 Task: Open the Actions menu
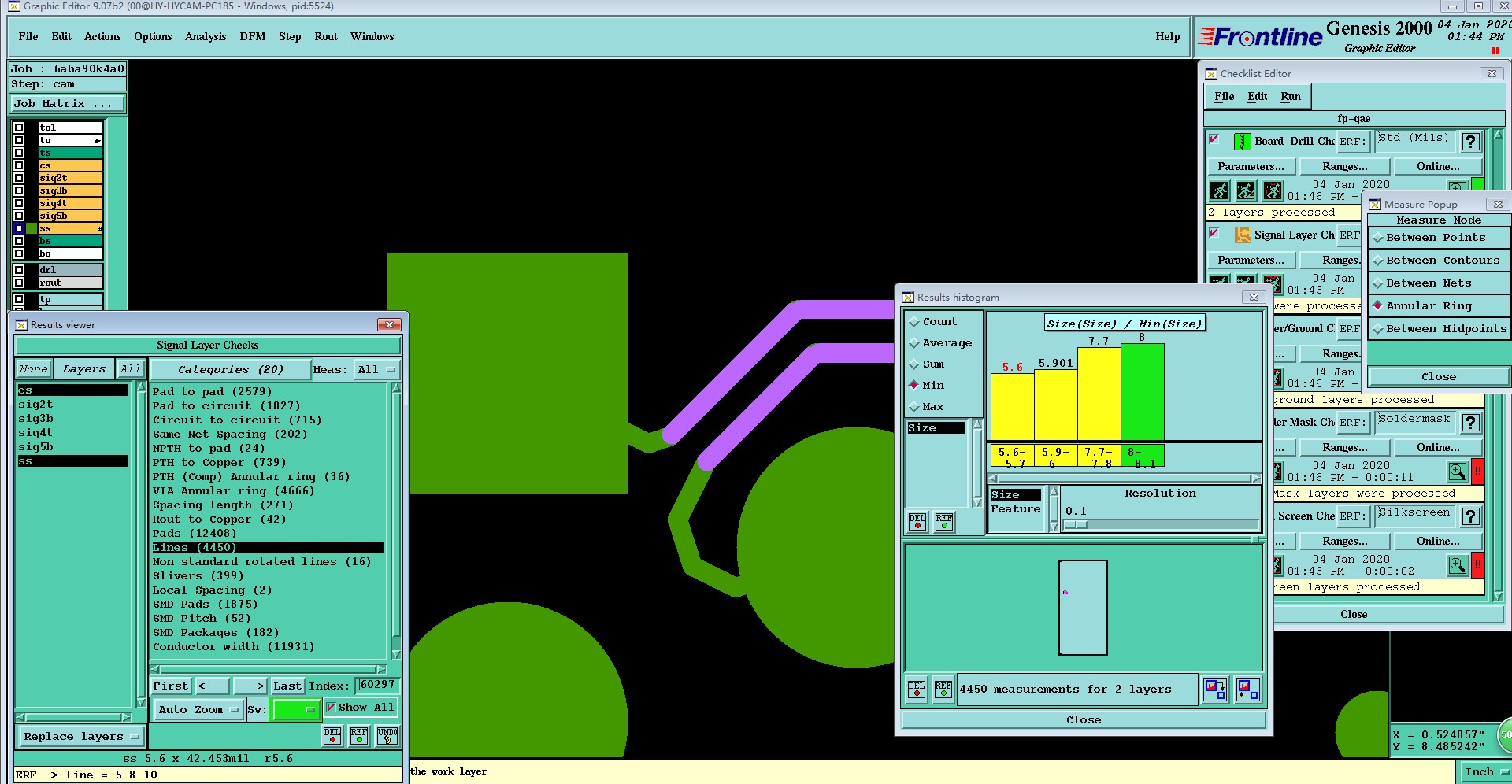102,37
